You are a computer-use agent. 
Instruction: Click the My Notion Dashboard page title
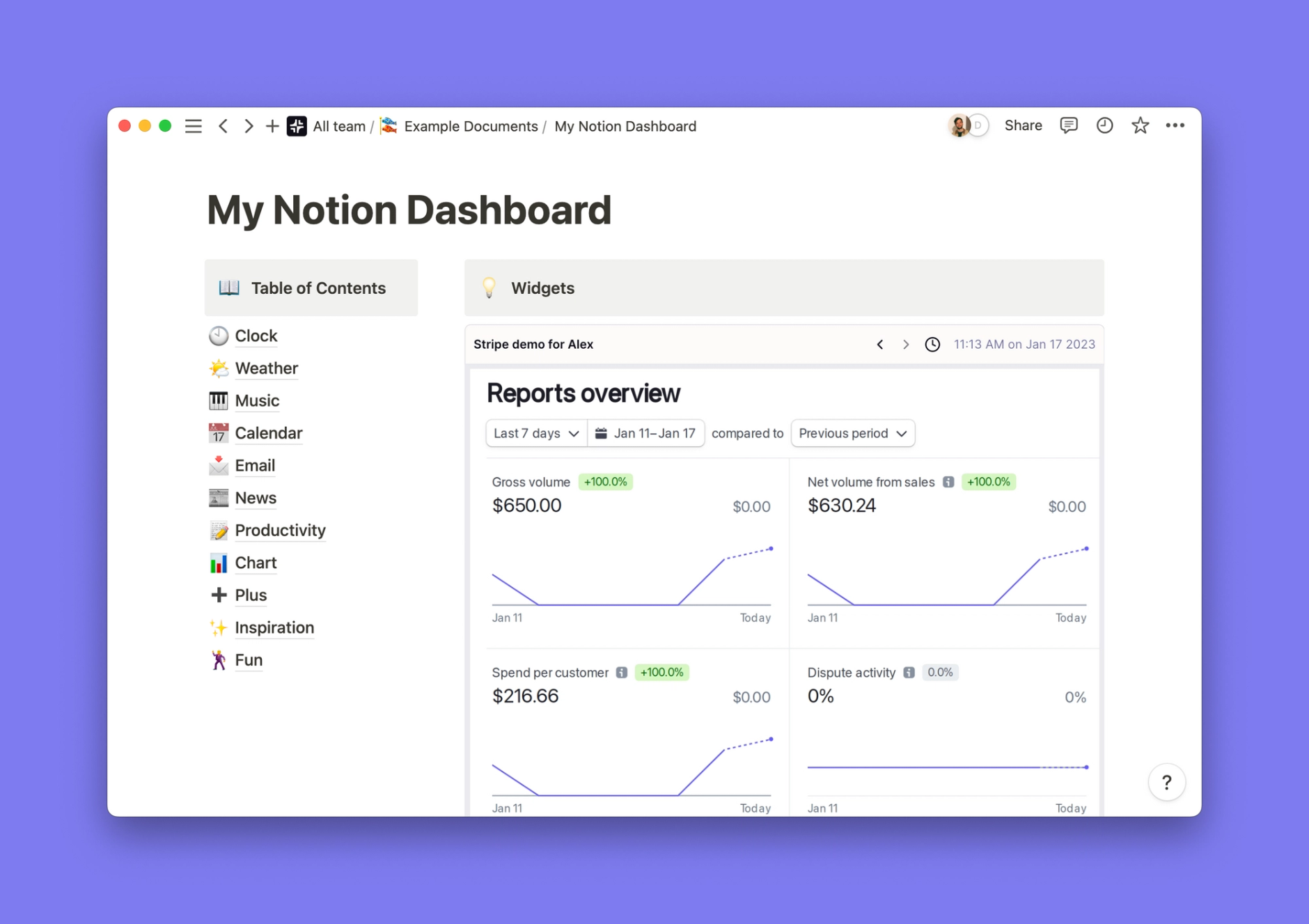click(409, 210)
